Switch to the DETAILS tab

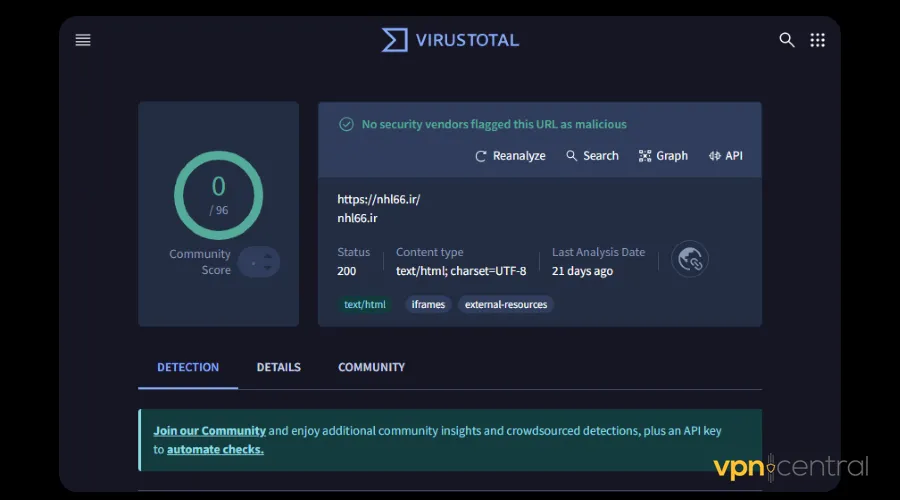pyautogui.click(x=278, y=367)
